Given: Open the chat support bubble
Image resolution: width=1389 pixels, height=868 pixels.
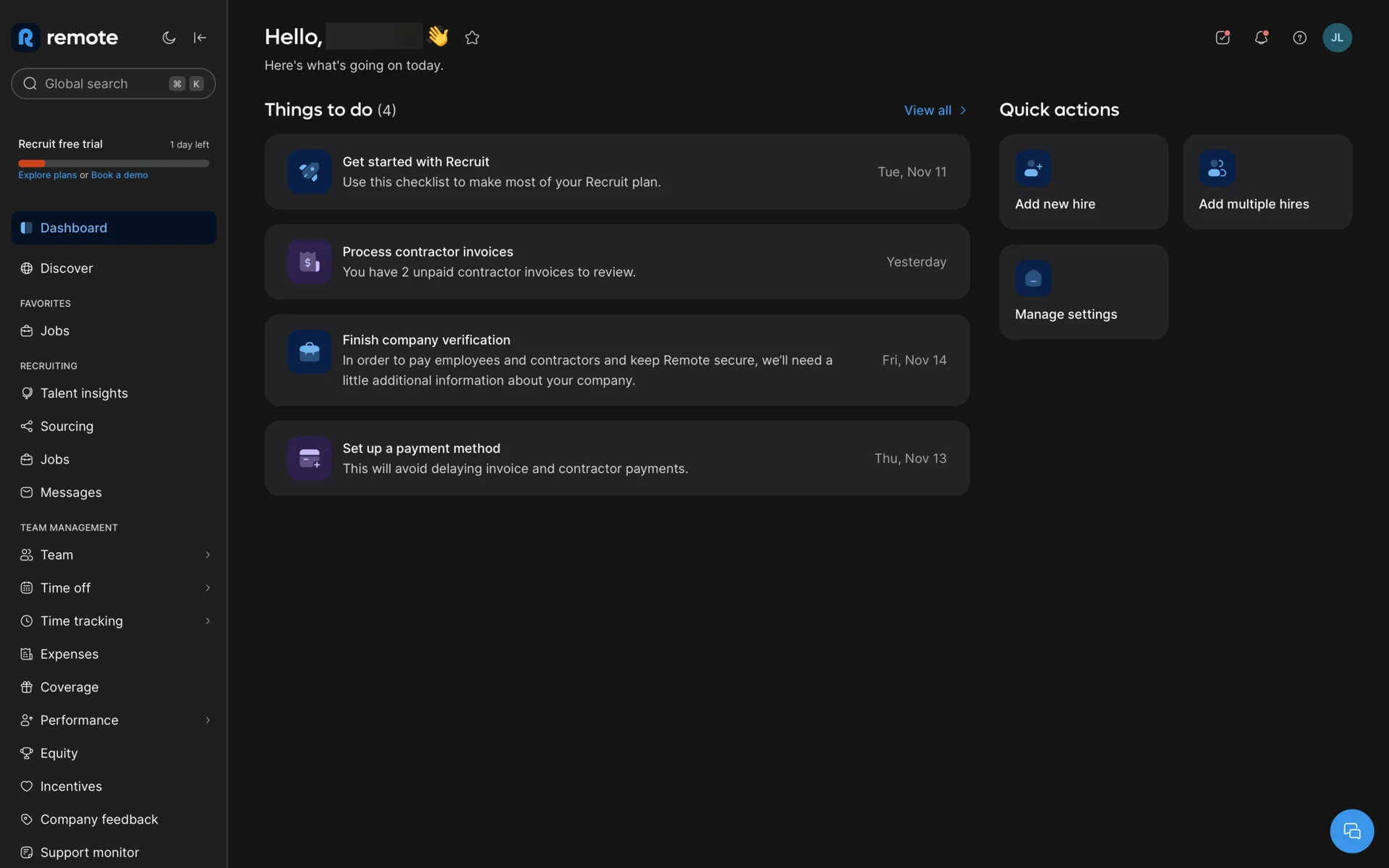Looking at the screenshot, I should pos(1351,831).
